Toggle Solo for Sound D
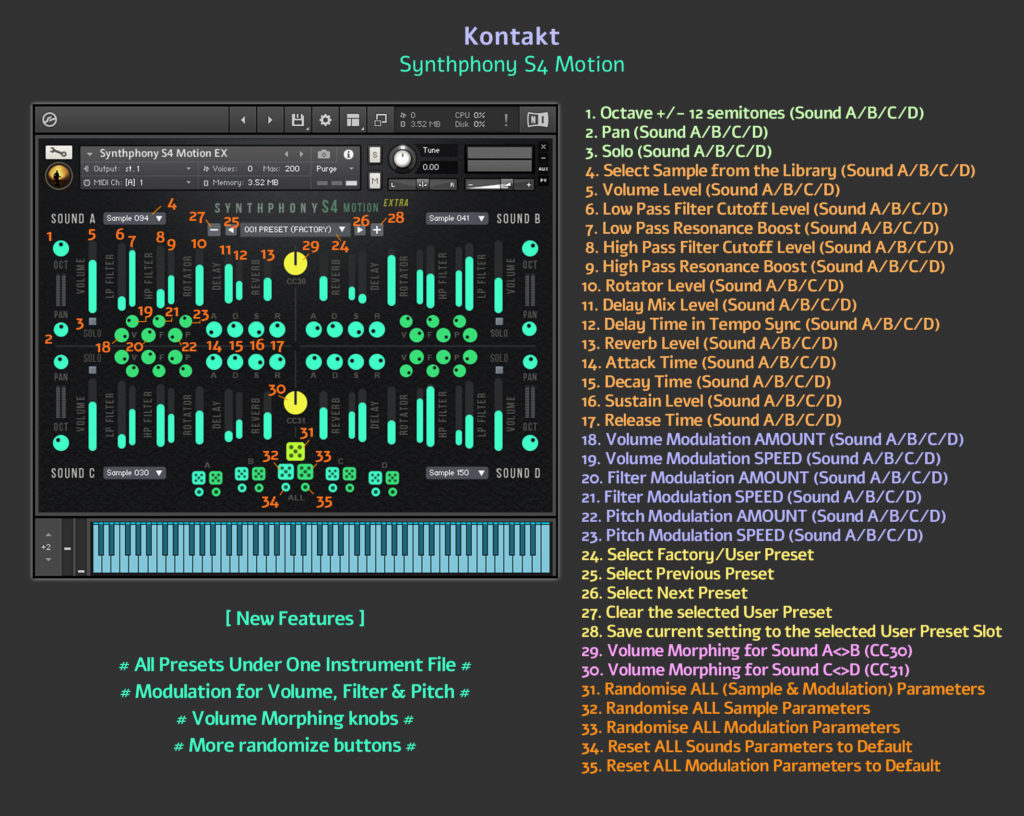Screen dimensions: 1024x816 tap(499, 370)
